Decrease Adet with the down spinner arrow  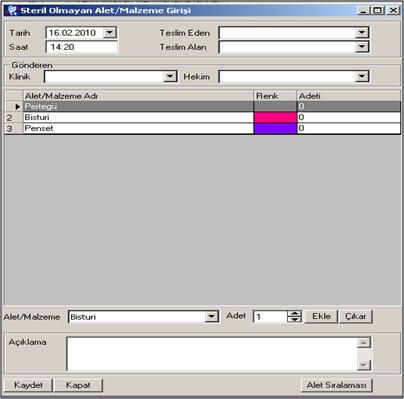[294, 319]
